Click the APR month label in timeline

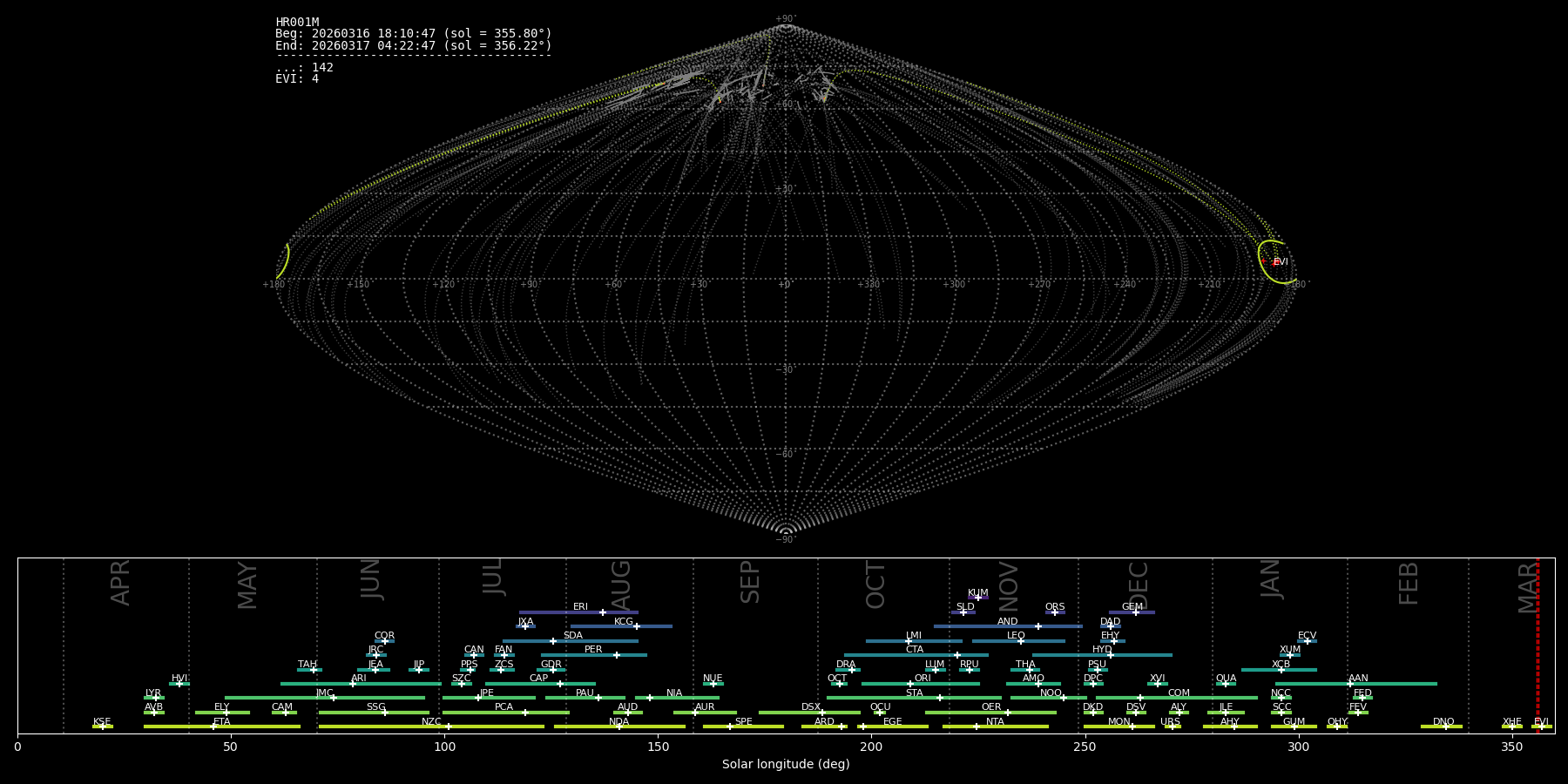point(121,583)
